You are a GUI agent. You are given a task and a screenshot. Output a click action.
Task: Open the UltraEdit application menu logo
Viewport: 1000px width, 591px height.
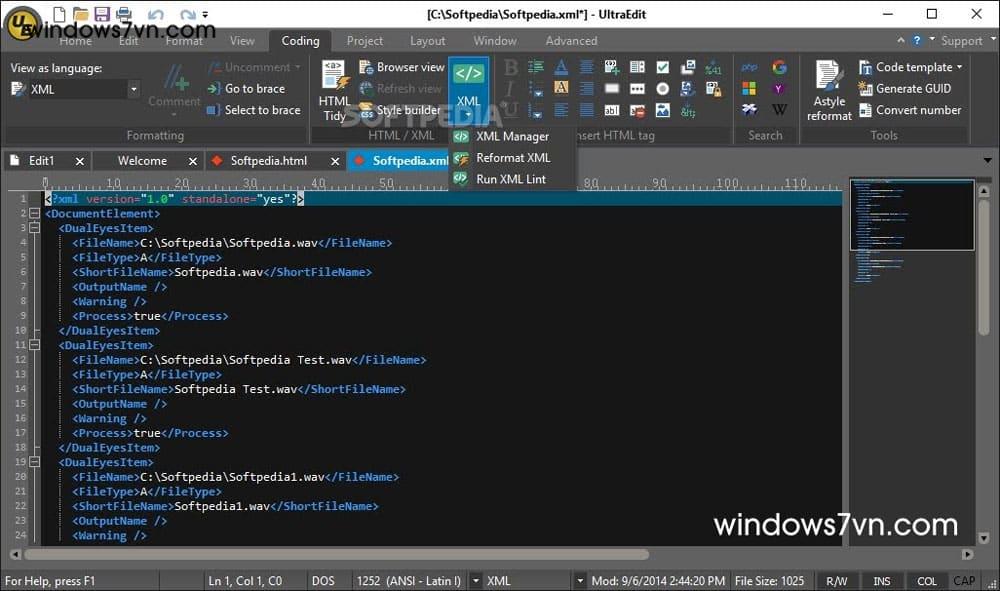(x=22, y=24)
